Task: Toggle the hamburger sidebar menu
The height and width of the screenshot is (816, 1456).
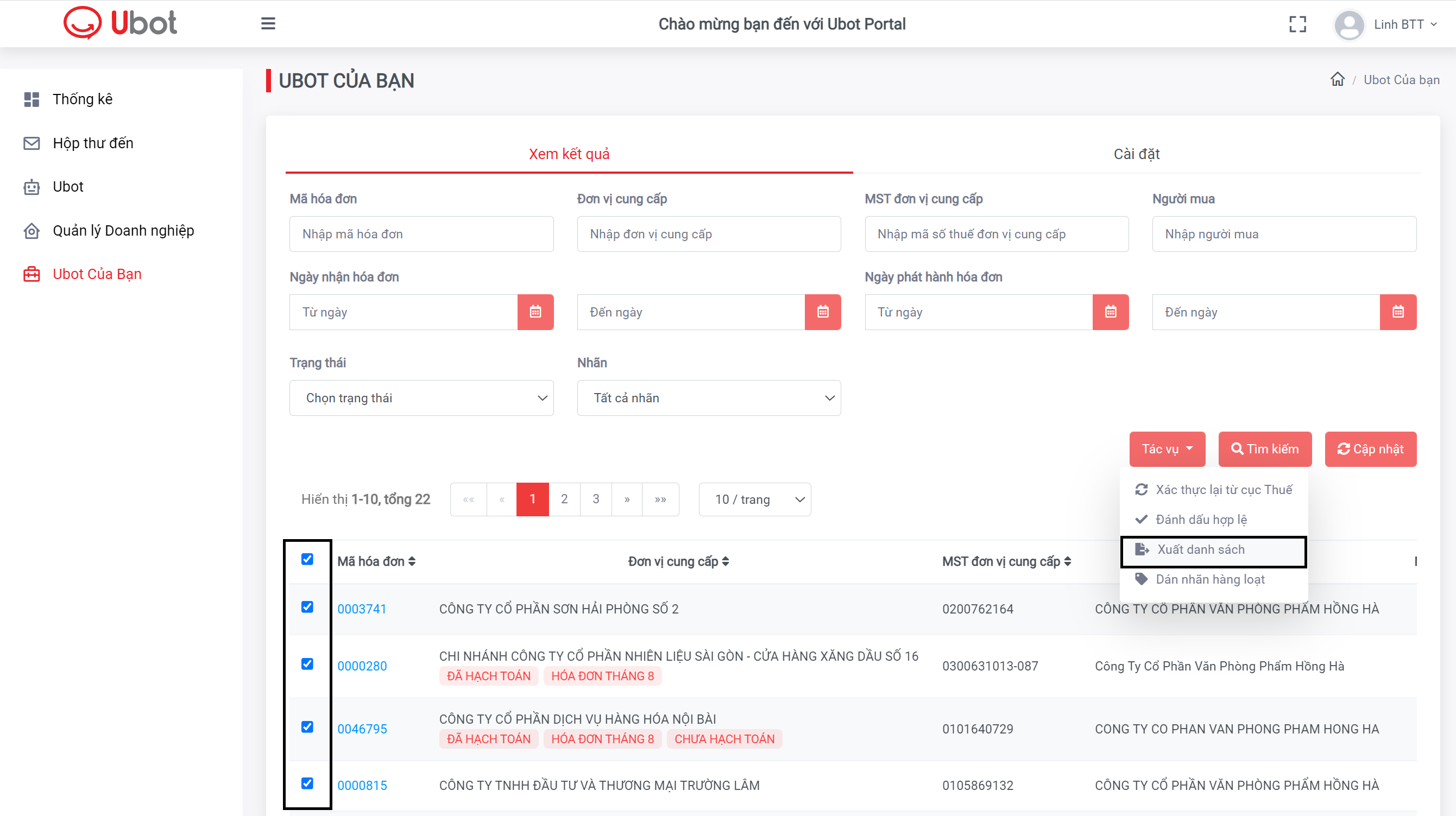Action: click(x=268, y=24)
